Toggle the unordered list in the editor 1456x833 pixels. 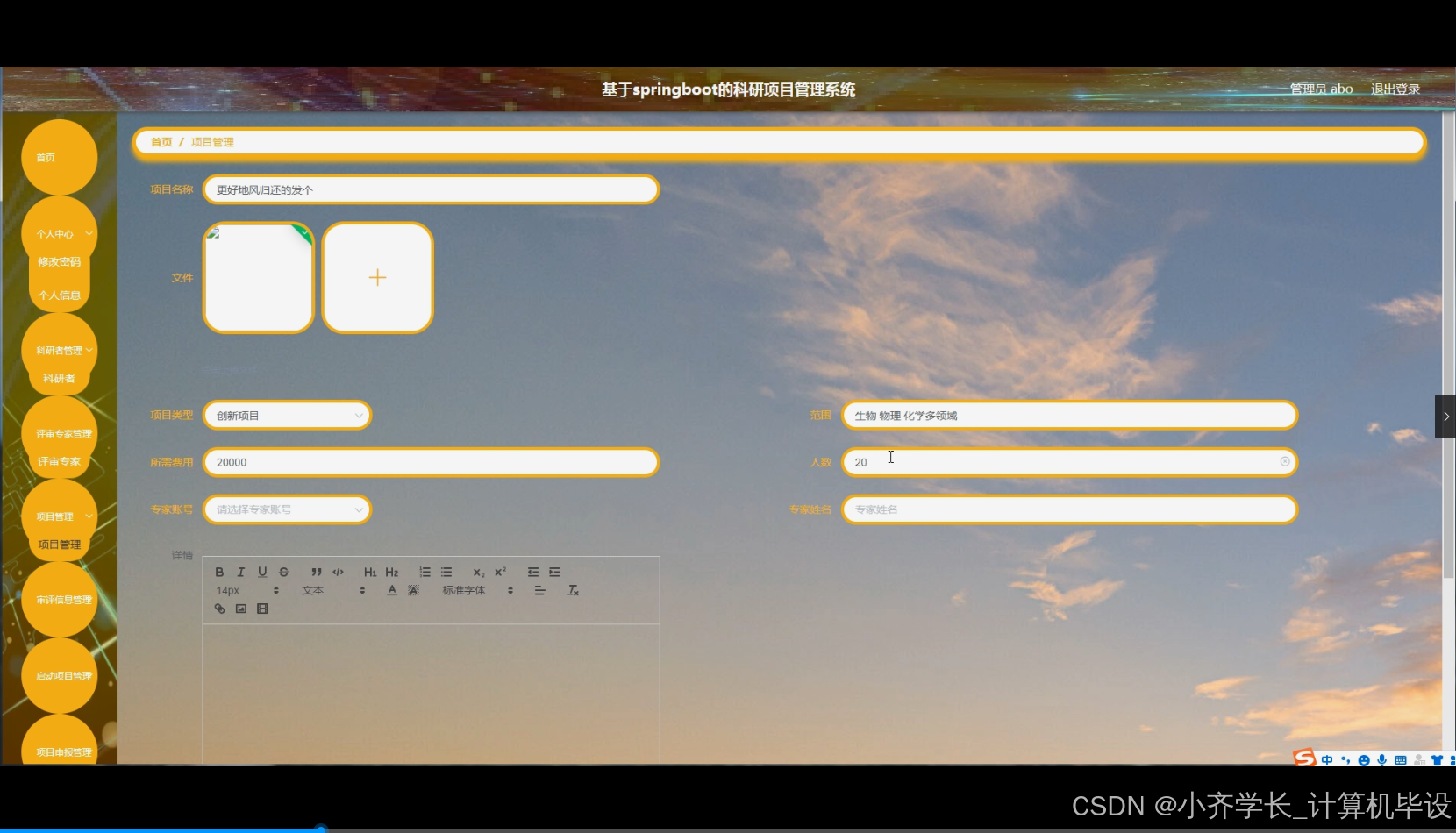[446, 572]
